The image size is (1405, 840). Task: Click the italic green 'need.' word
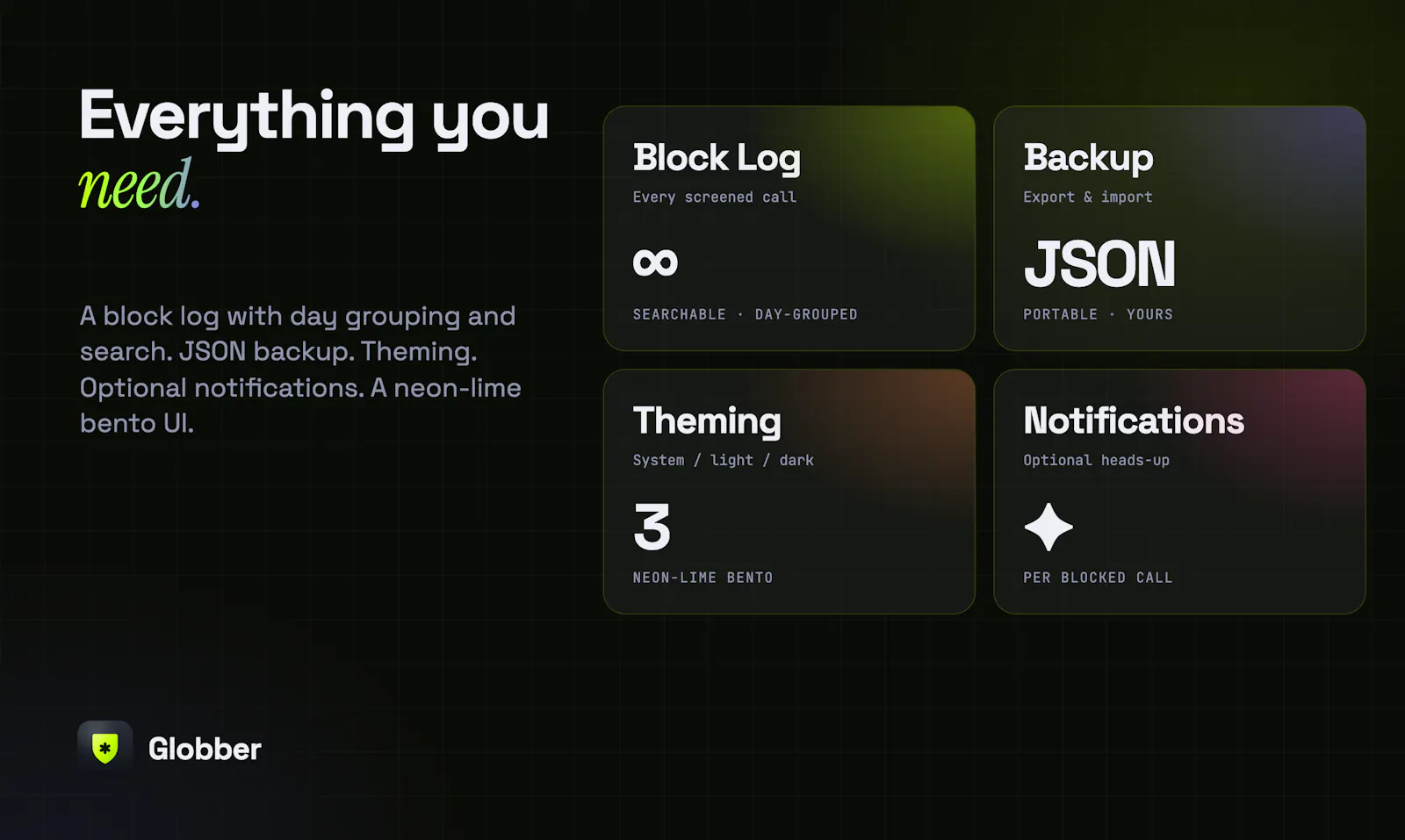[x=140, y=185]
